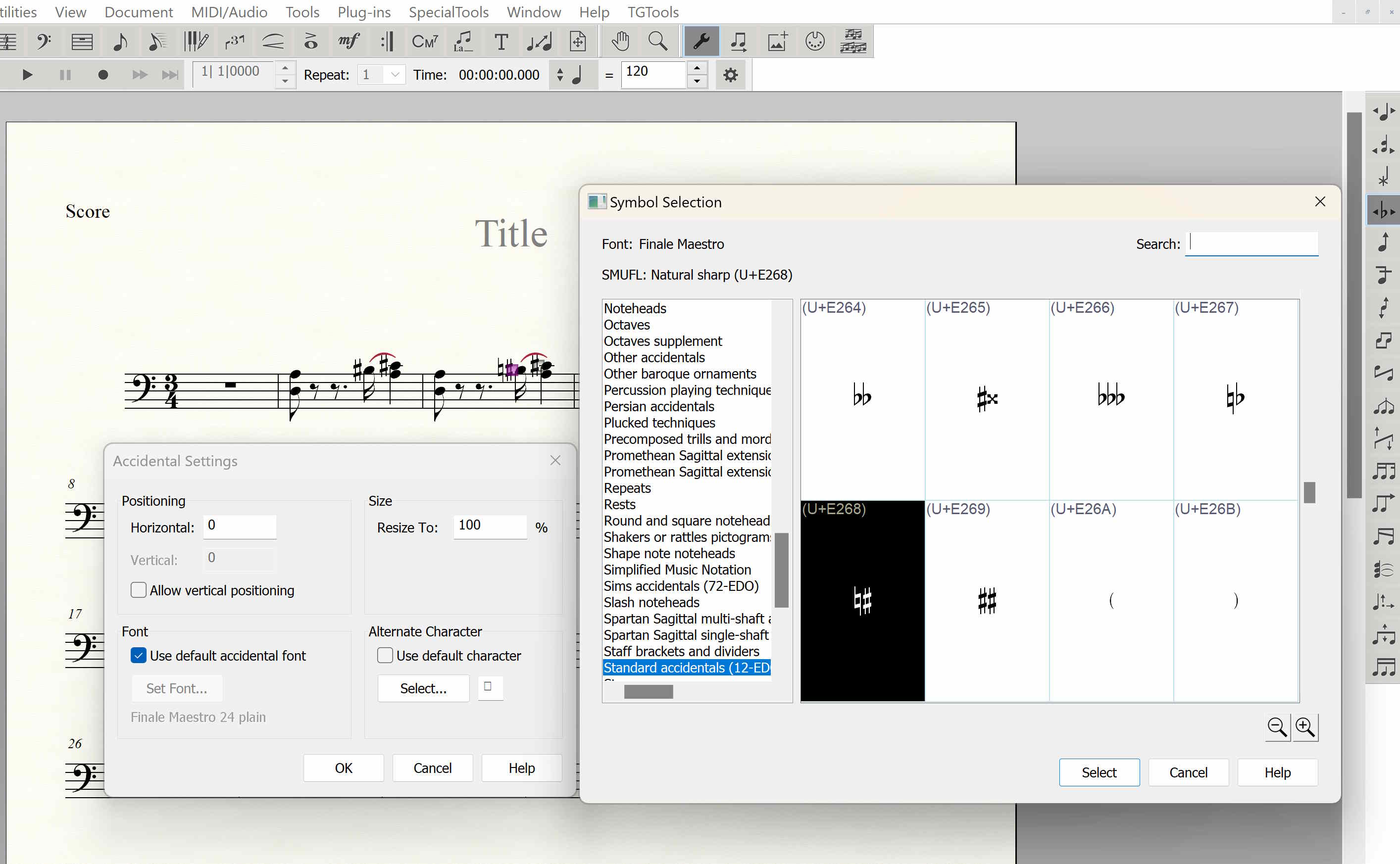Select the Expression tool mf icon
Image resolution: width=1400 pixels, height=864 pixels.
[348, 41]
